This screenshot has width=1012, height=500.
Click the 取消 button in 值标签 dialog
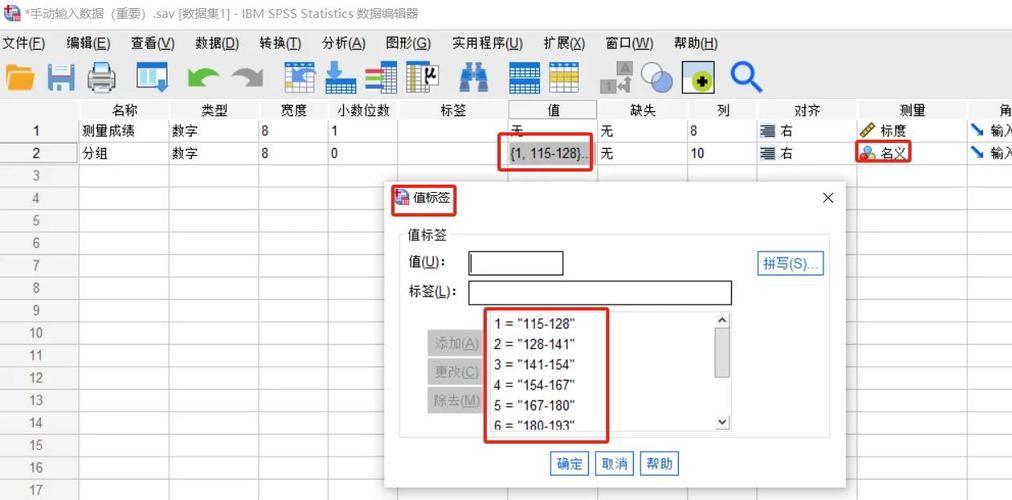click(x=614, y=463)
